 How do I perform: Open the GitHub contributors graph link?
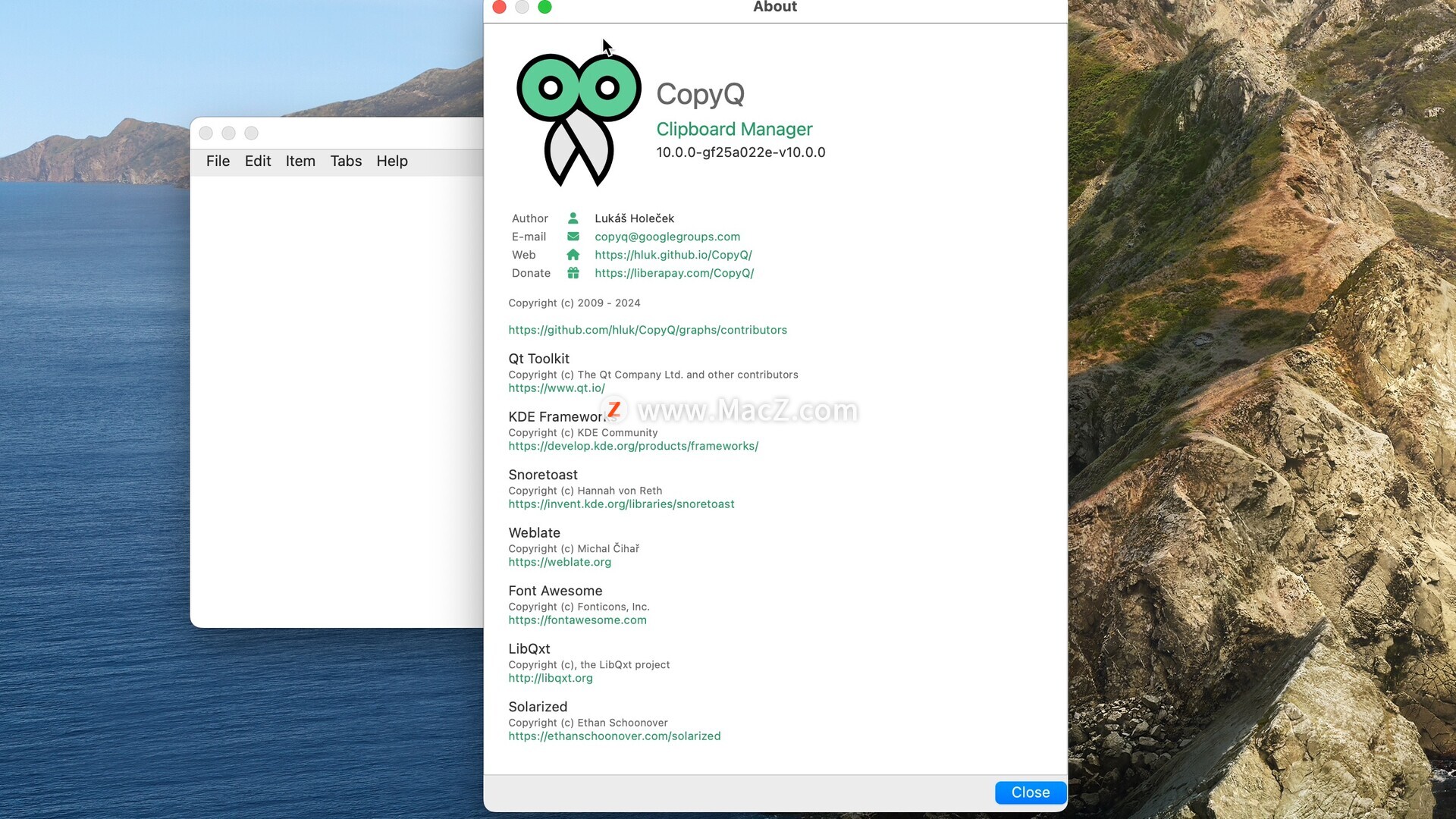click(x=648, y=330)
